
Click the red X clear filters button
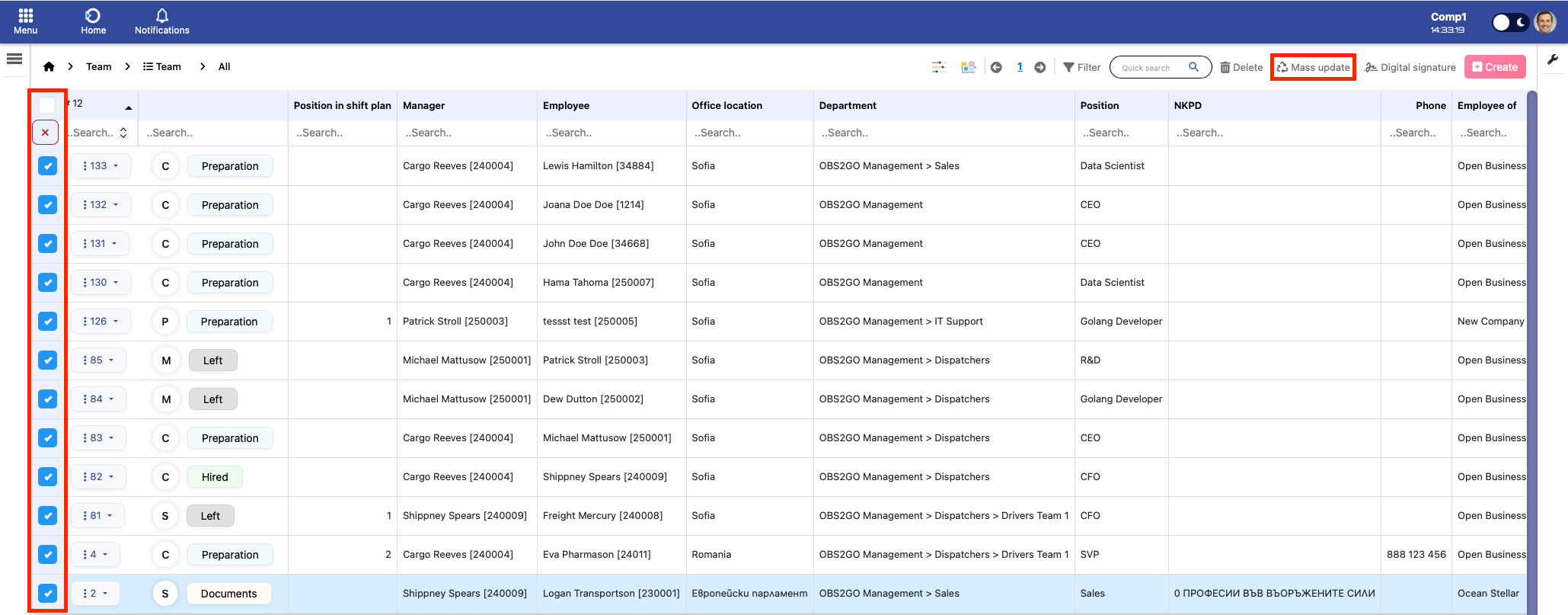(x=46, y=133)
